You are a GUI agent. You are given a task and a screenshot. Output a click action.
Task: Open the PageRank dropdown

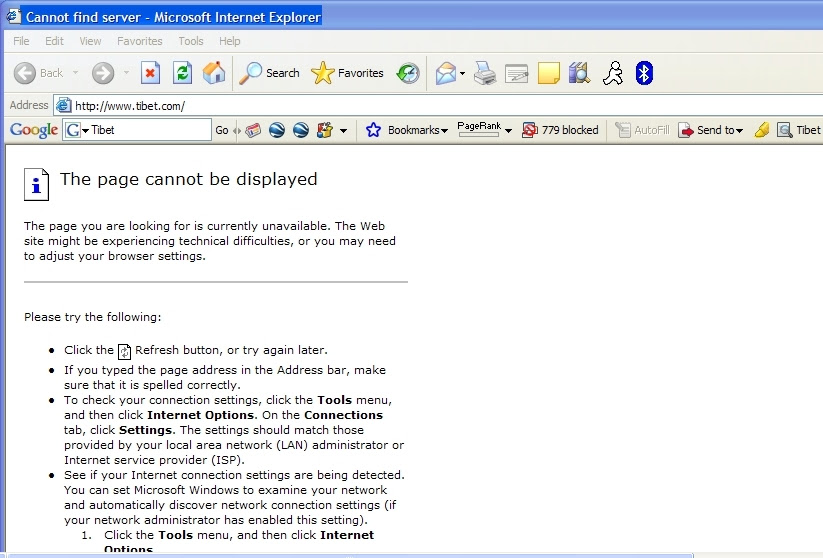508,131
